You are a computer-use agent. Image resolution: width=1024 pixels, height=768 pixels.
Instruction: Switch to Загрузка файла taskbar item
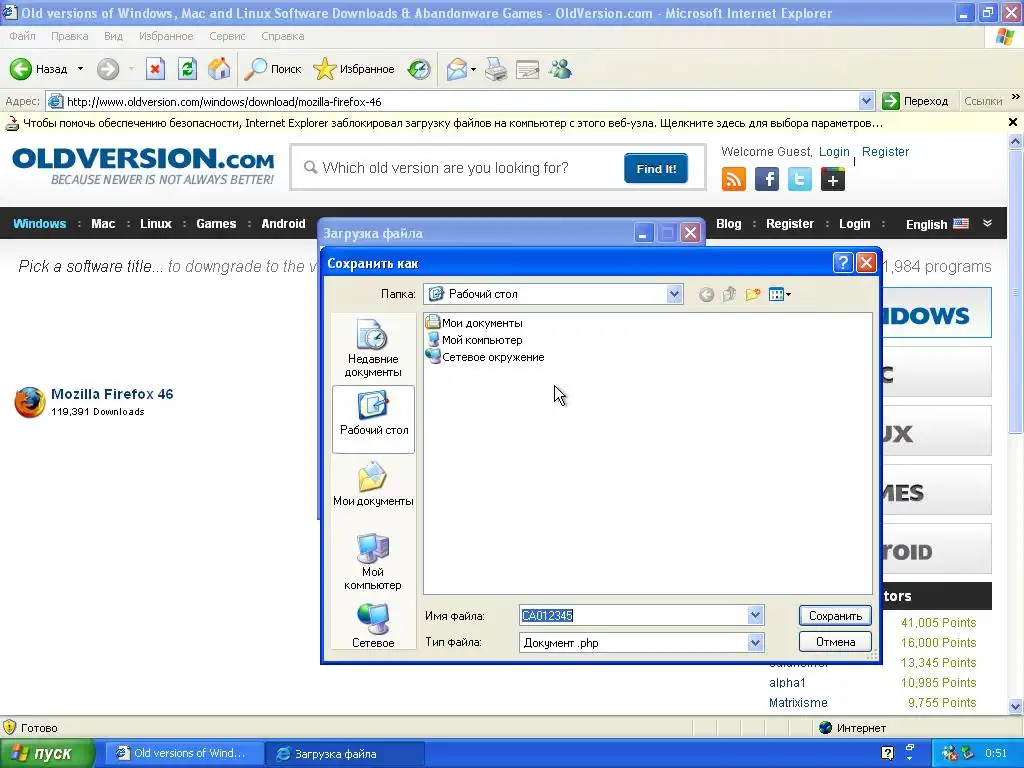tap(345, 754)
